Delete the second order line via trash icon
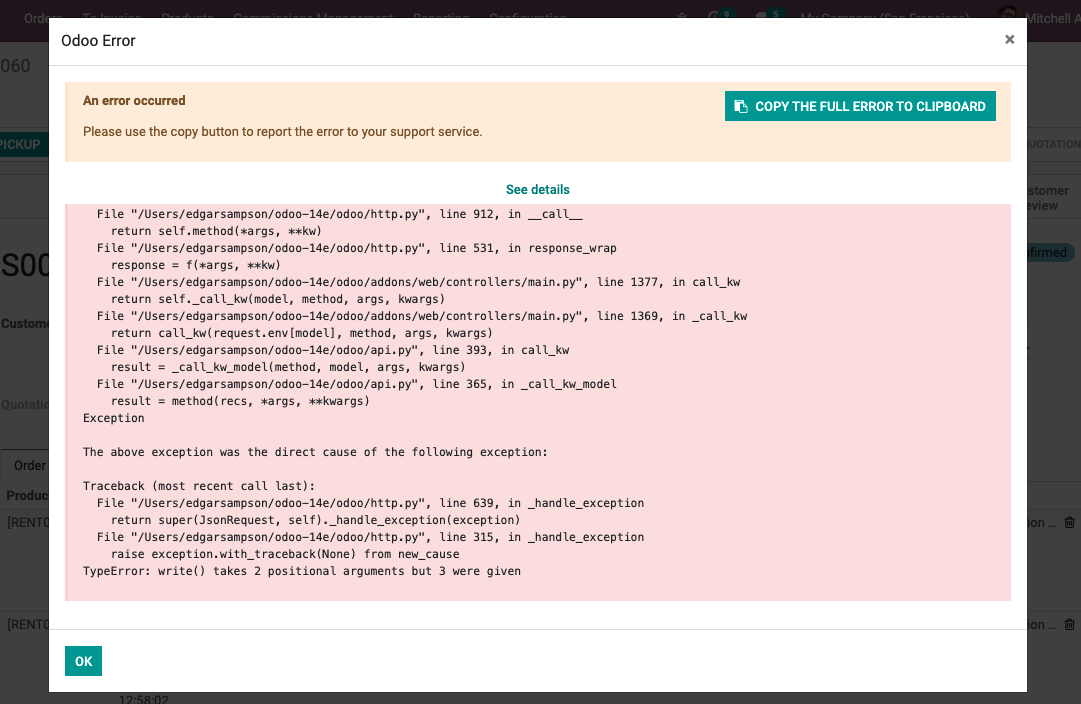1081x704 pixels. (1069, 625)
